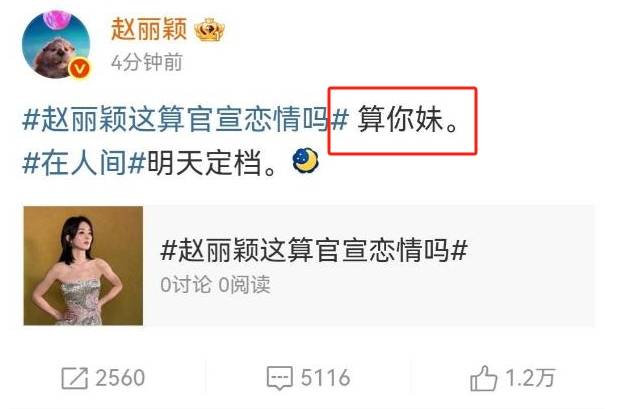This screenshot has height=409, width=627.
Task: Click the 1.2万 like count
Action: (530, 378)
